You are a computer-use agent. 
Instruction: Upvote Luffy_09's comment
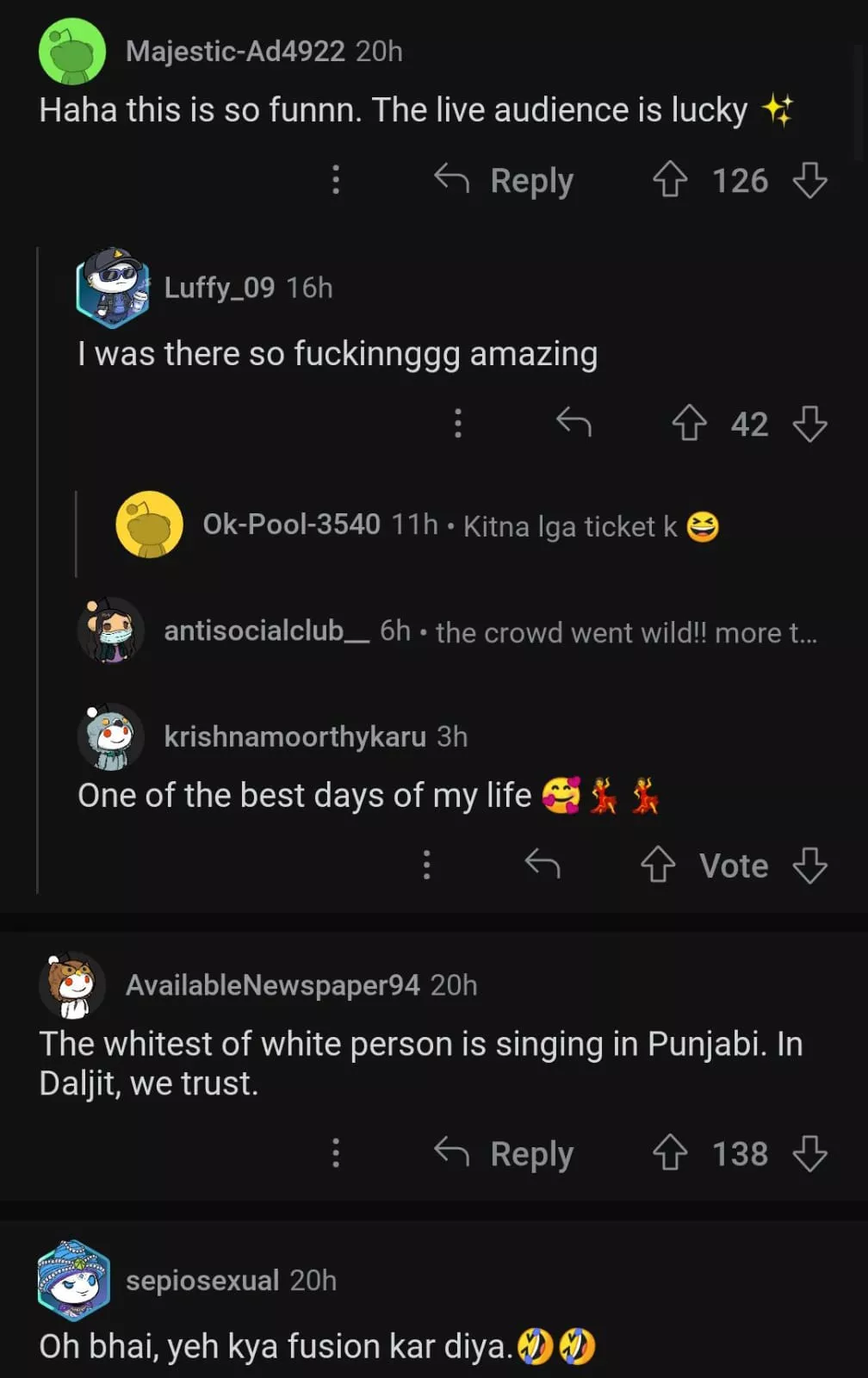(x=689, y=423)
